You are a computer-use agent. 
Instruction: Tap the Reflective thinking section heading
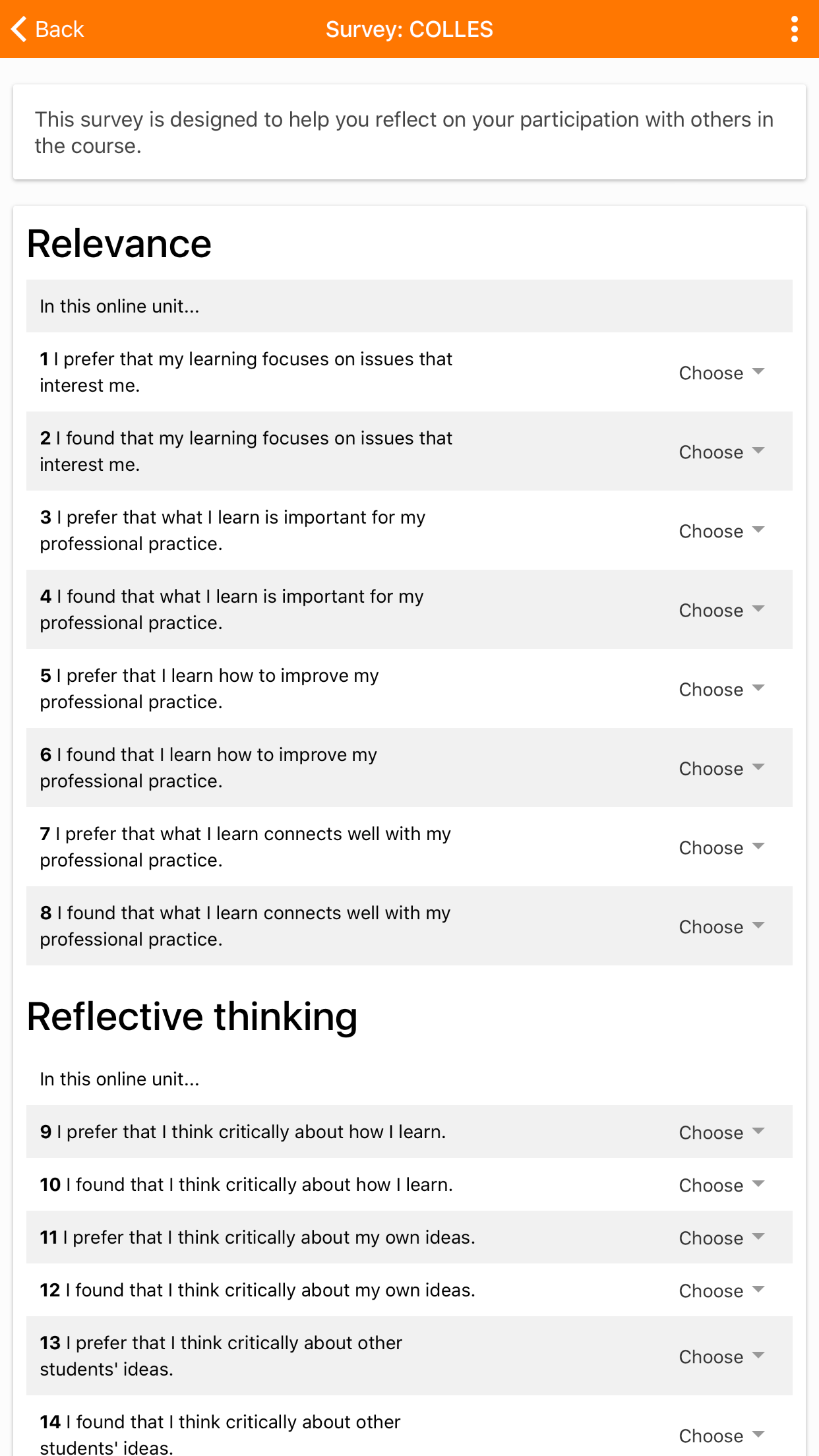[x=193, y=1016]
